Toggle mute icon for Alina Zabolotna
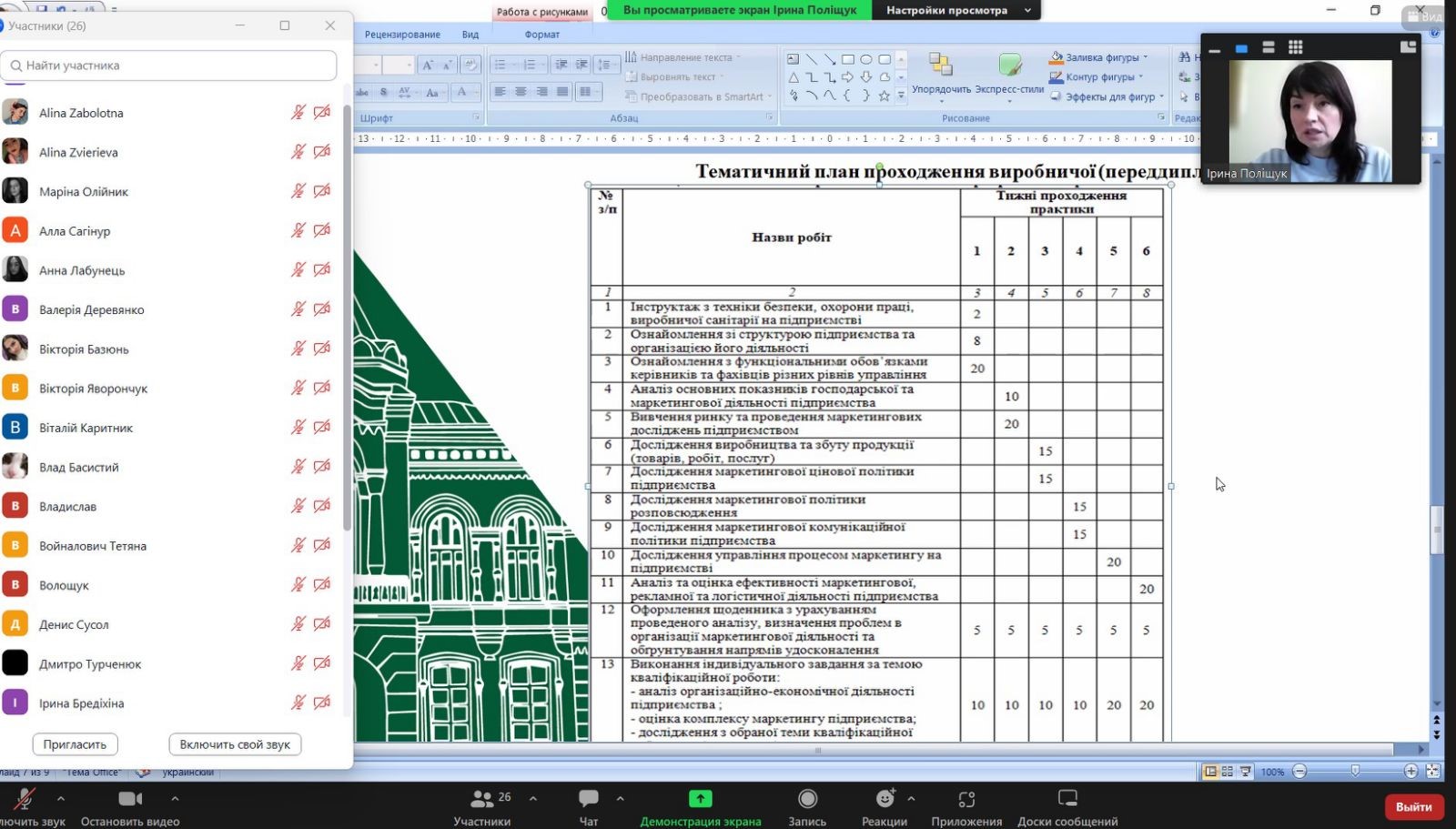1456x829 pixels. tap(298, 113)
